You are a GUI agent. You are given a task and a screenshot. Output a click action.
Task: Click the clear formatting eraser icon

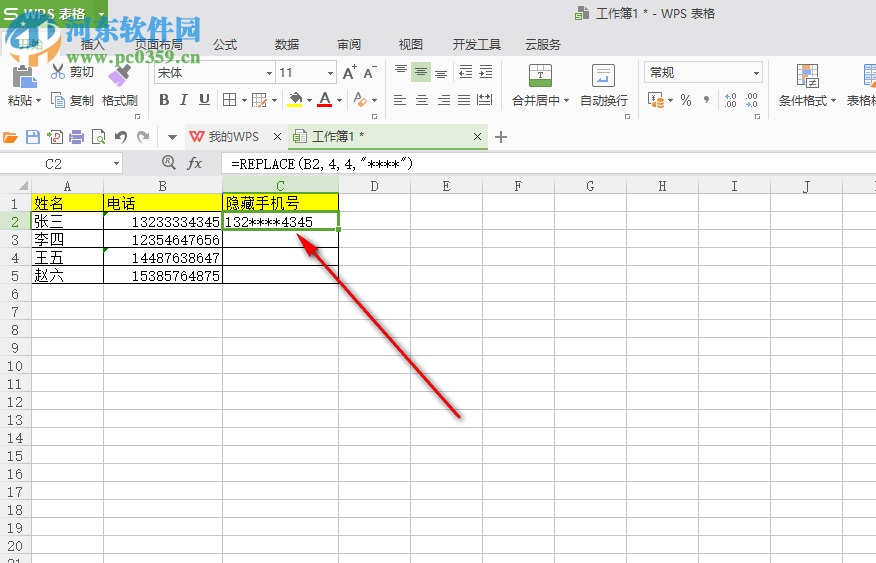coord(360,100)
